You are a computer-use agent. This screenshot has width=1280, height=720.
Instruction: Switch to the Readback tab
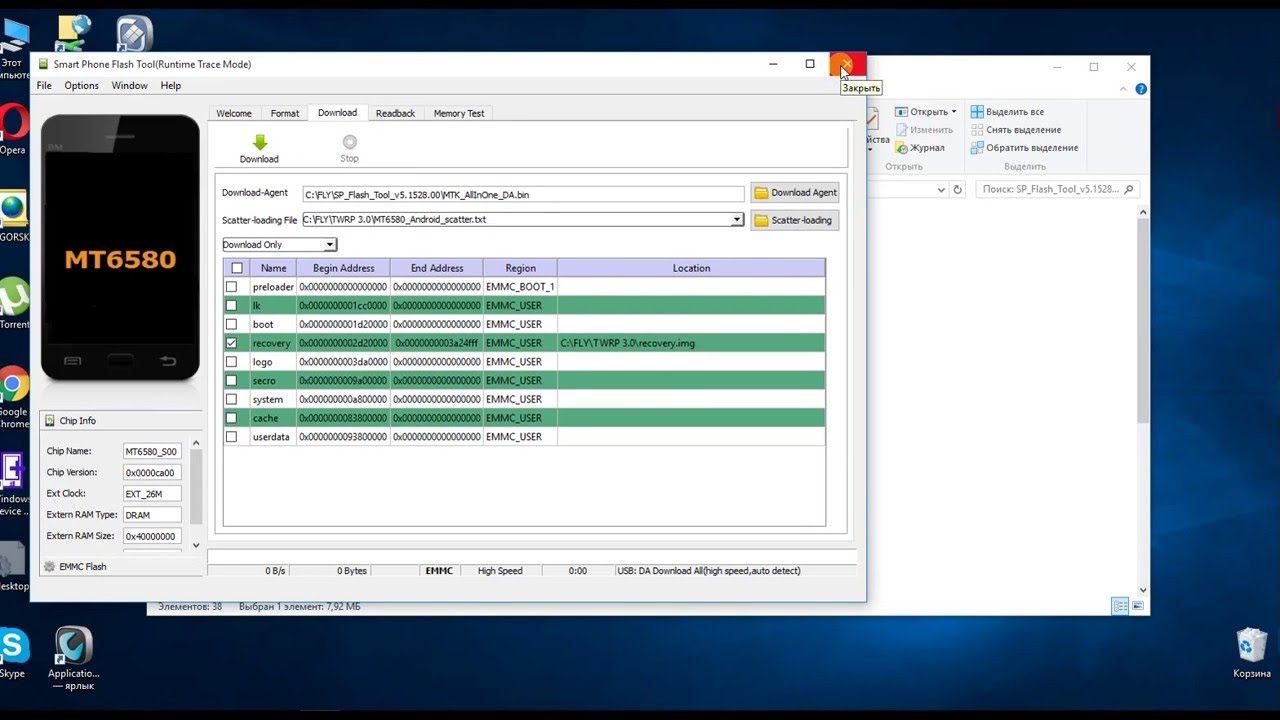point(395,114)
